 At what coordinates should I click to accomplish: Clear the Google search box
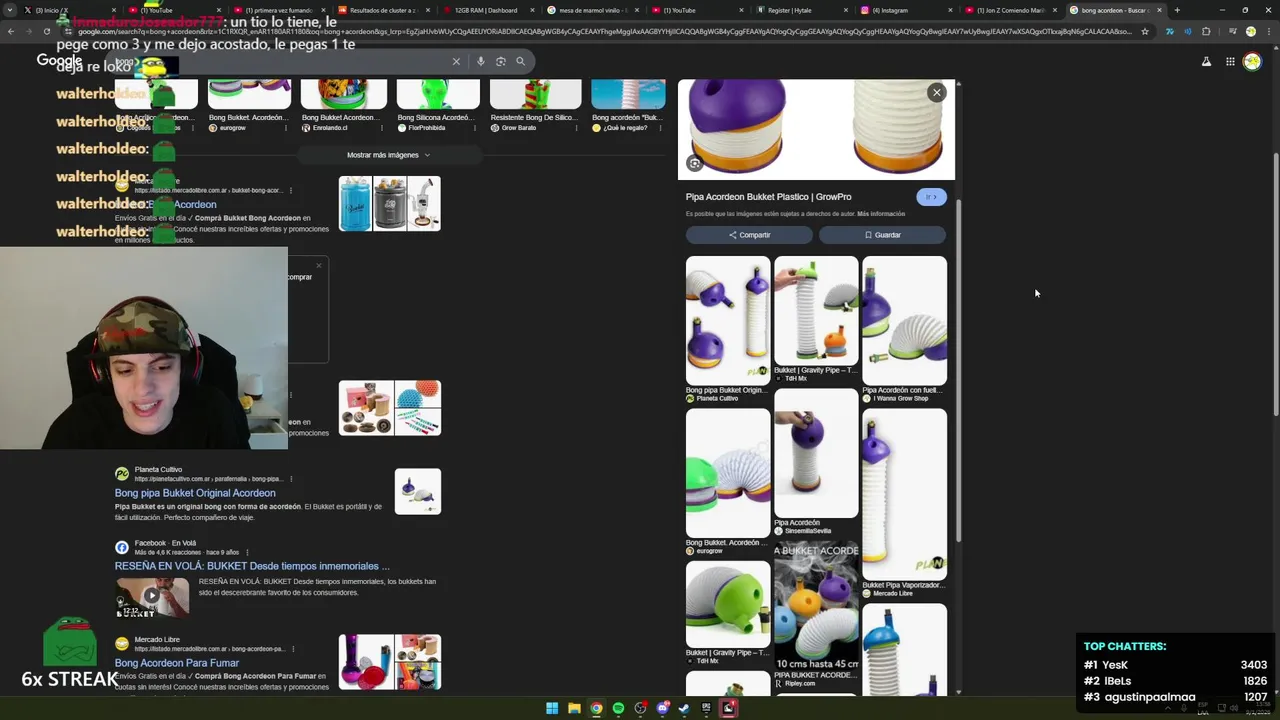click(456, 61)
